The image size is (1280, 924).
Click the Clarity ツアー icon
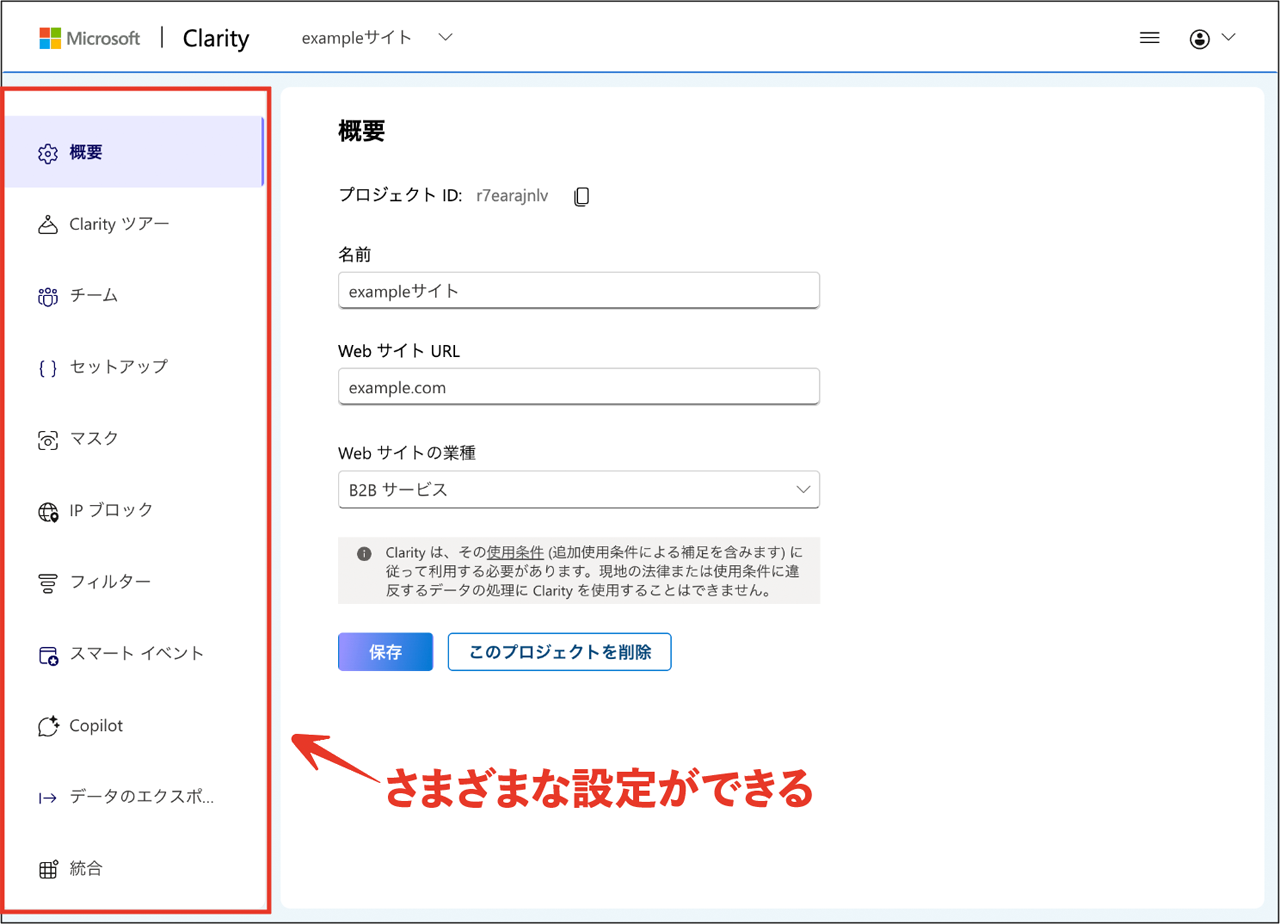coord(48,224)
